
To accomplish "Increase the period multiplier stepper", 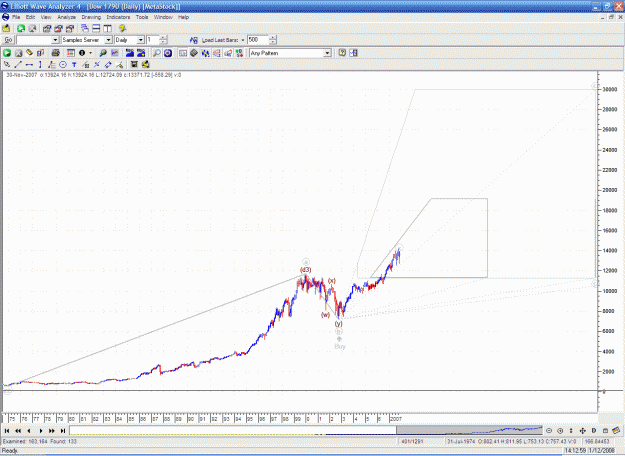I will (x=163, y=38).
